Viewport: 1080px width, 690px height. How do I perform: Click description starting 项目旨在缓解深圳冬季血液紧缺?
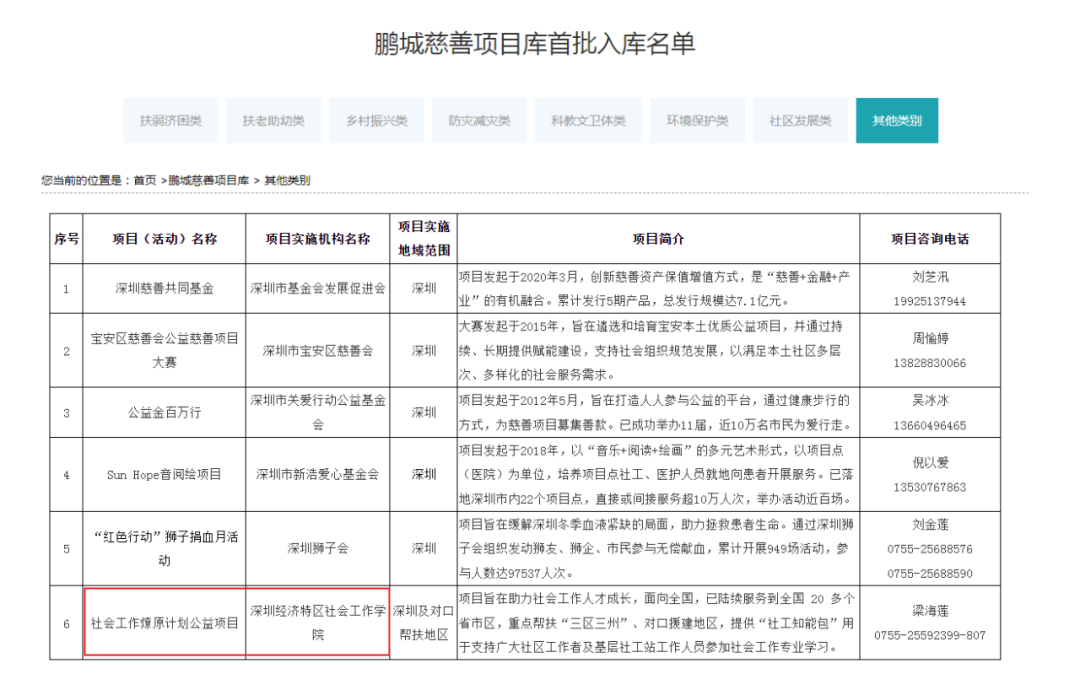pos(656,549)
